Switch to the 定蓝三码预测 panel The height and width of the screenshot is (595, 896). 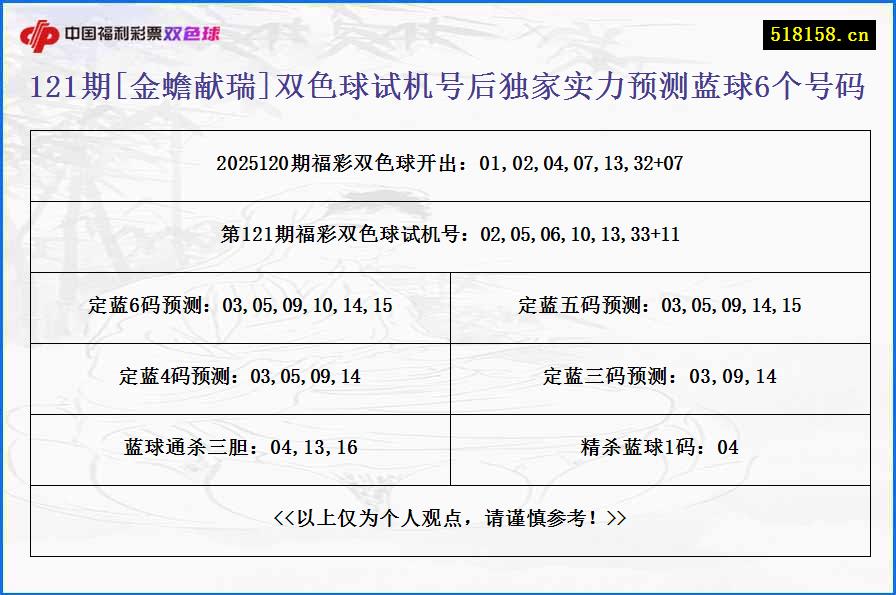coord(660,377)
